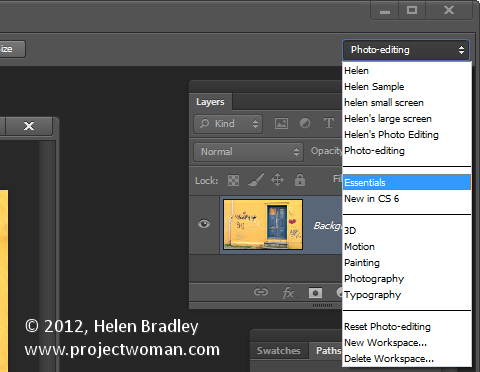Select the Painting workspace
480x372 pixels.
pos(407,263)
